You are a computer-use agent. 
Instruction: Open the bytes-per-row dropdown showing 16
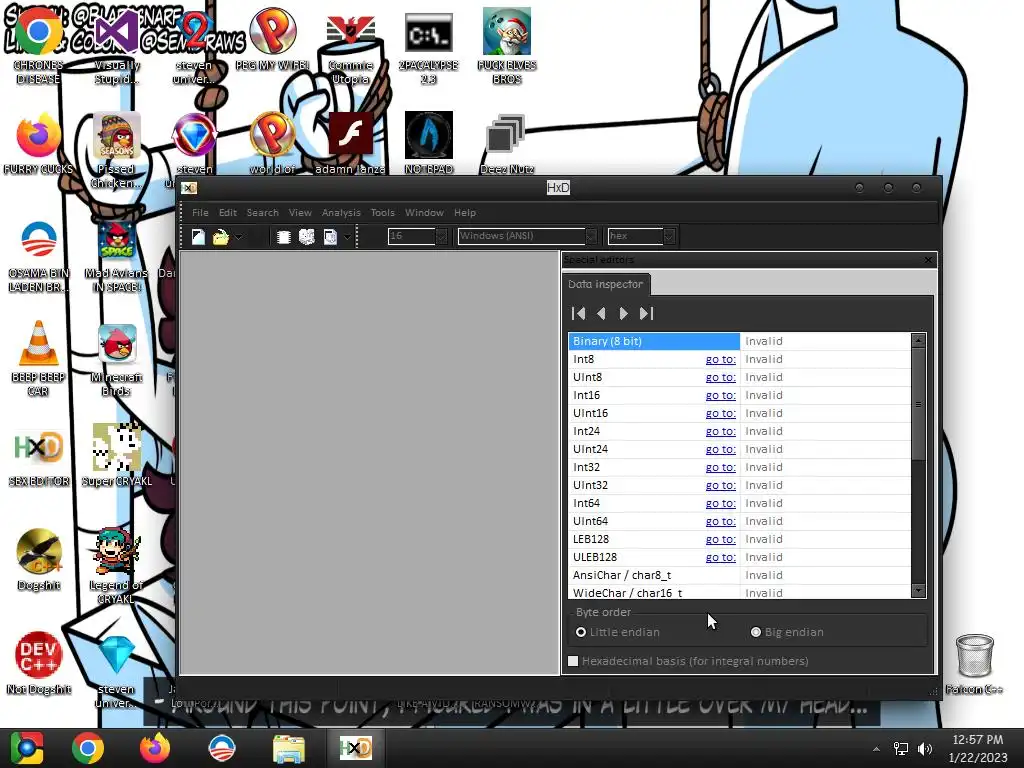[441, 236]
